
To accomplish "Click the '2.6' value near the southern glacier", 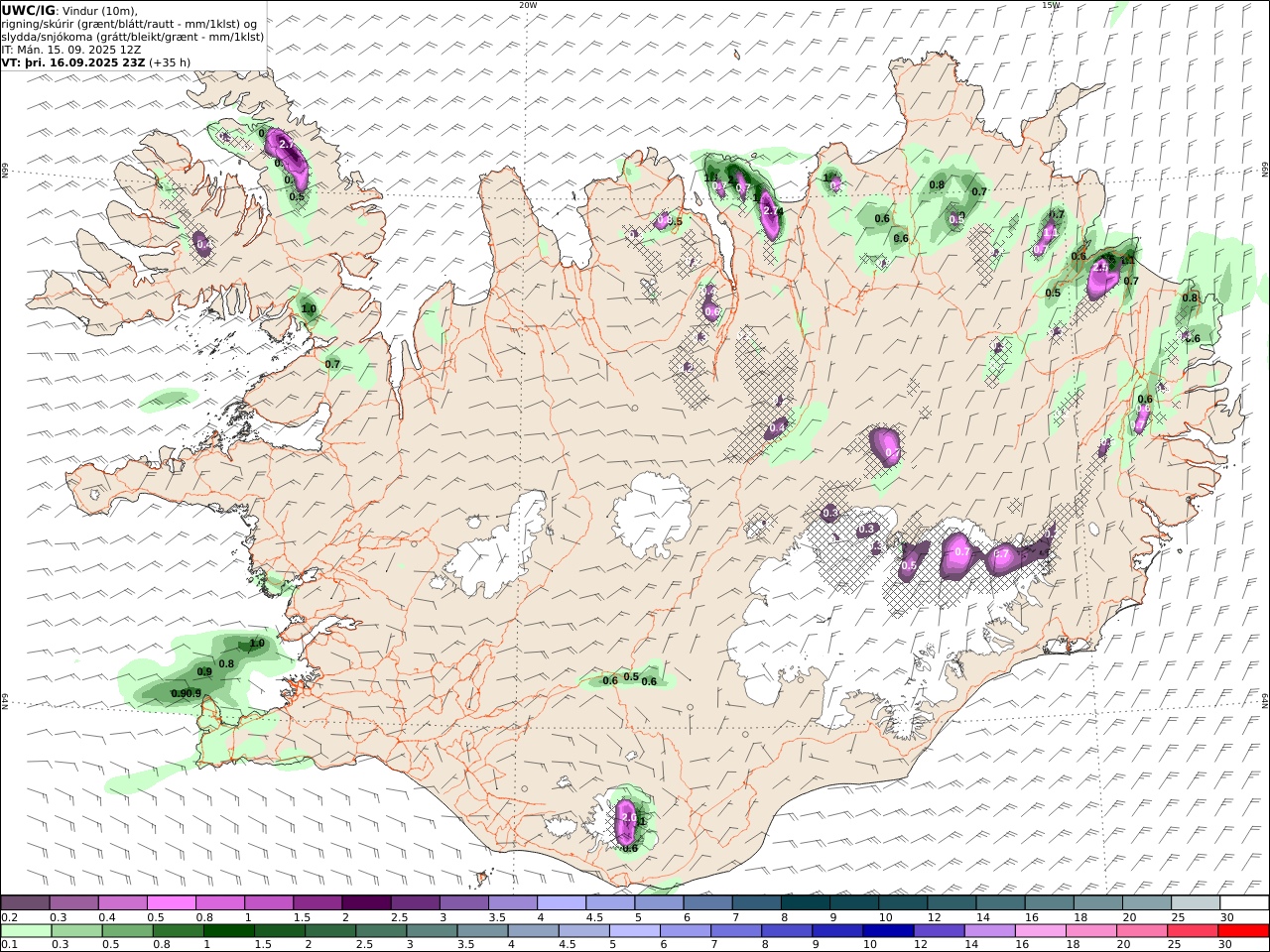I will [x=628, y=817].
